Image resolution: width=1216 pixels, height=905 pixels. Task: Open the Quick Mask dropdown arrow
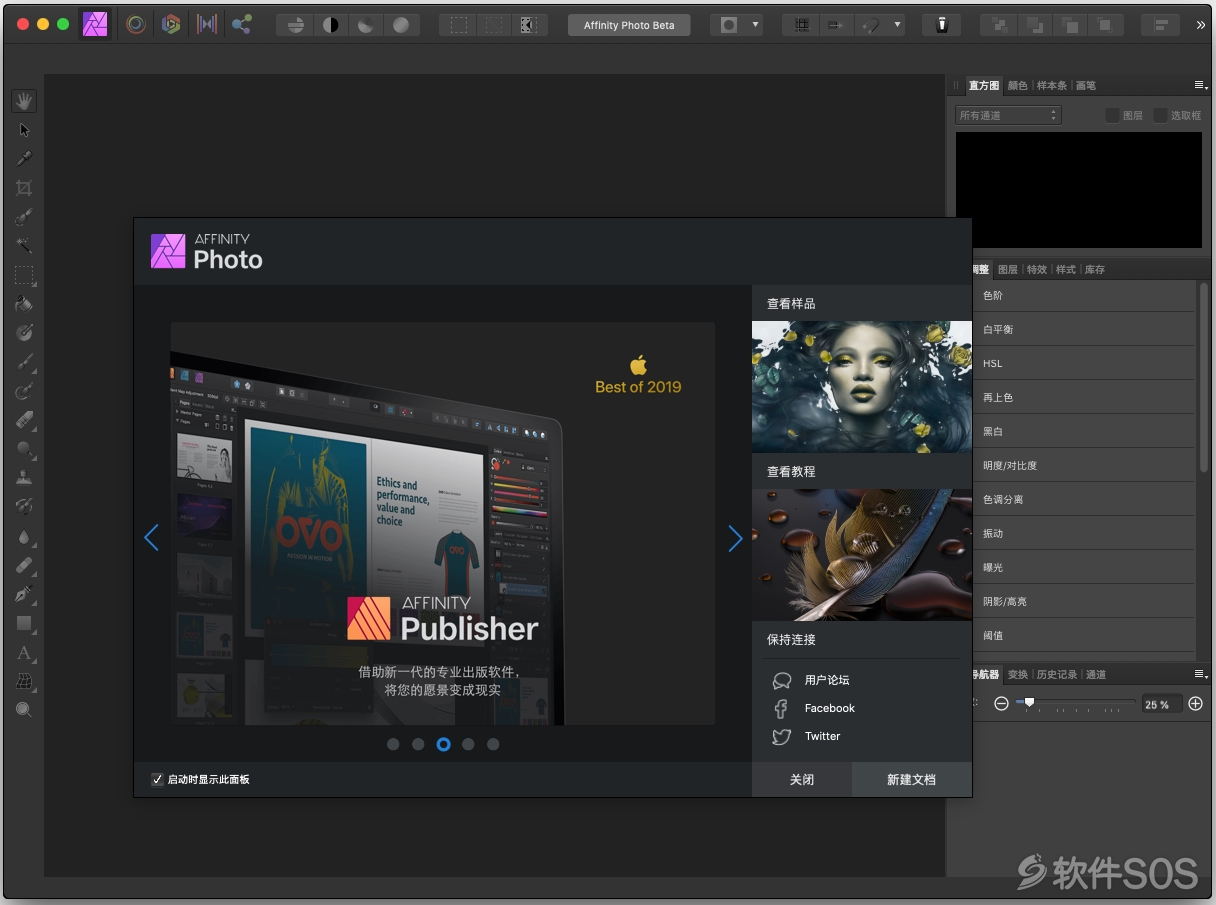click(755, 25)
